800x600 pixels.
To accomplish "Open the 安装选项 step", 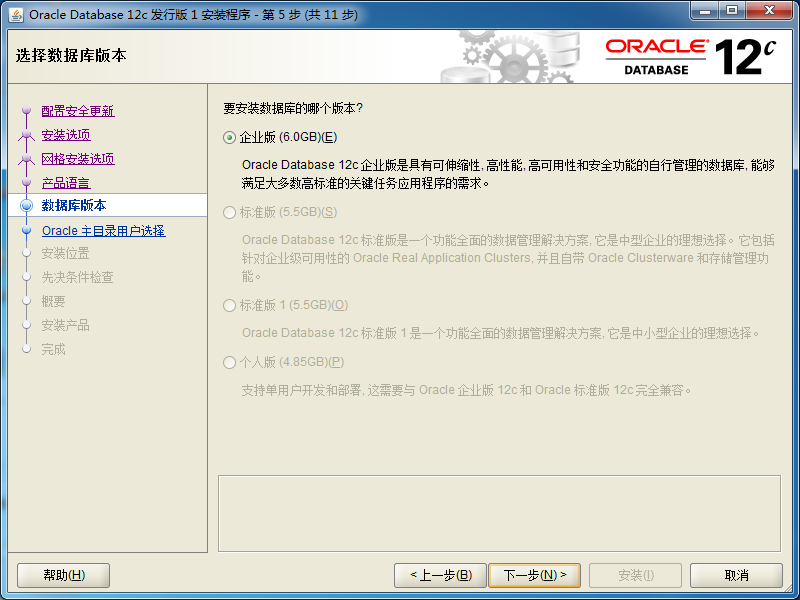I will pyautogui.click(x=64, y=134).
